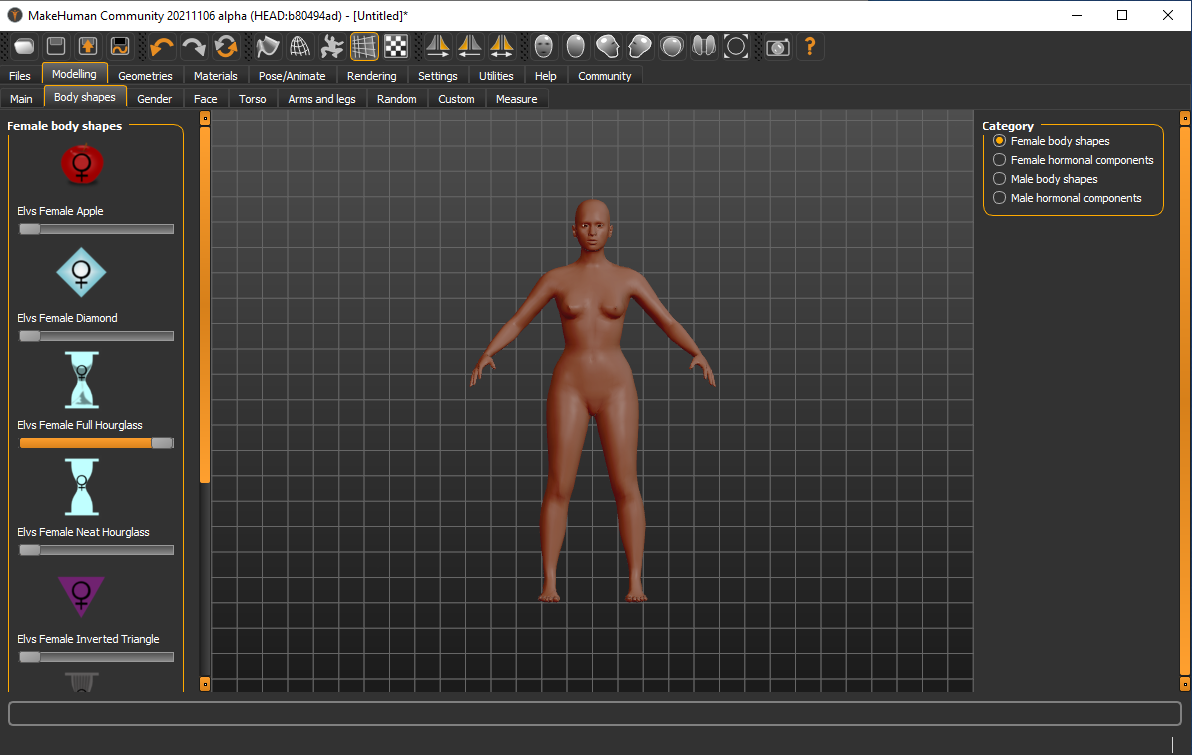Click the camera grab screenshot icon
The width and height of the screenshot is (1192, 755).
click(x=778, y=46)
